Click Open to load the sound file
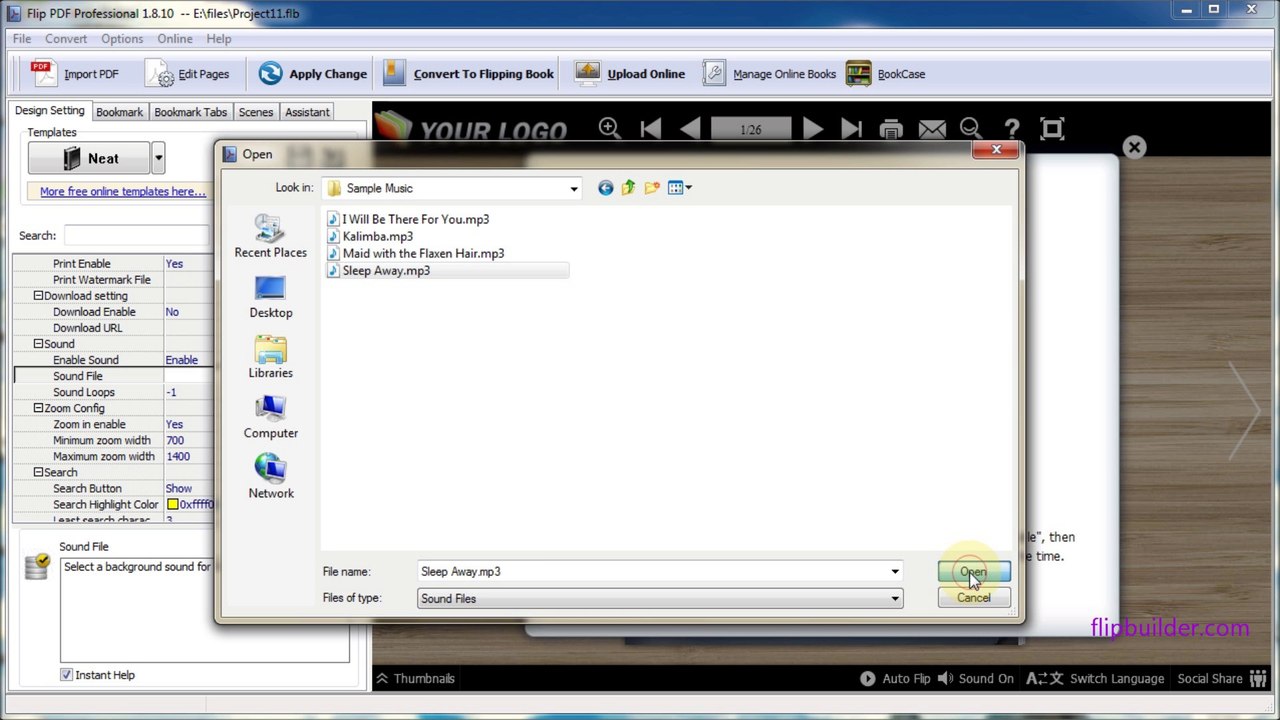 pos(974,572)
